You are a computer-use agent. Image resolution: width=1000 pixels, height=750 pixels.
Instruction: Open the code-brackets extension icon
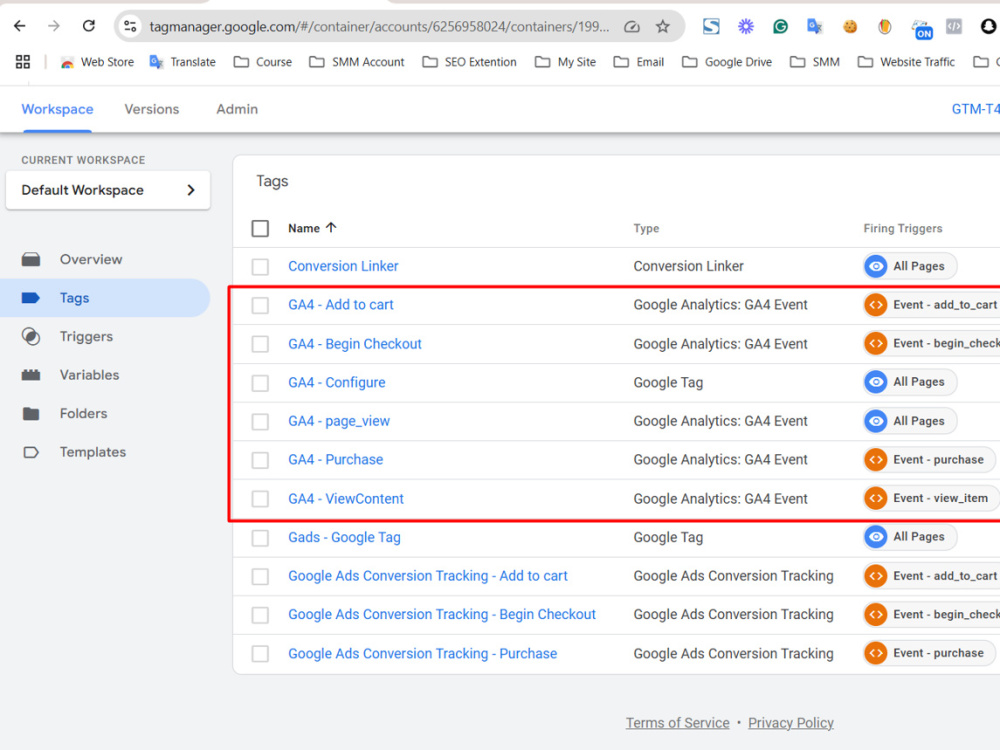click(x=953, y=26)
